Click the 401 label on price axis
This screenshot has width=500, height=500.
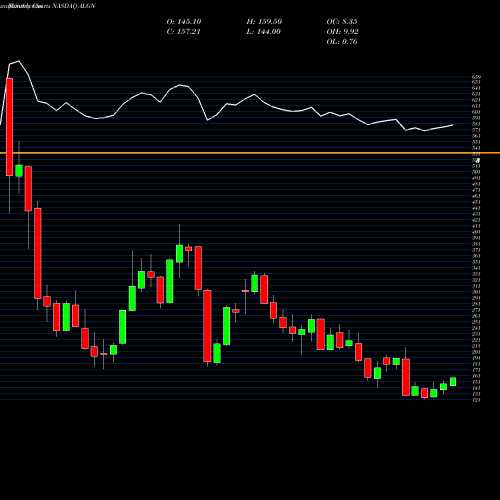pos(476,232)
